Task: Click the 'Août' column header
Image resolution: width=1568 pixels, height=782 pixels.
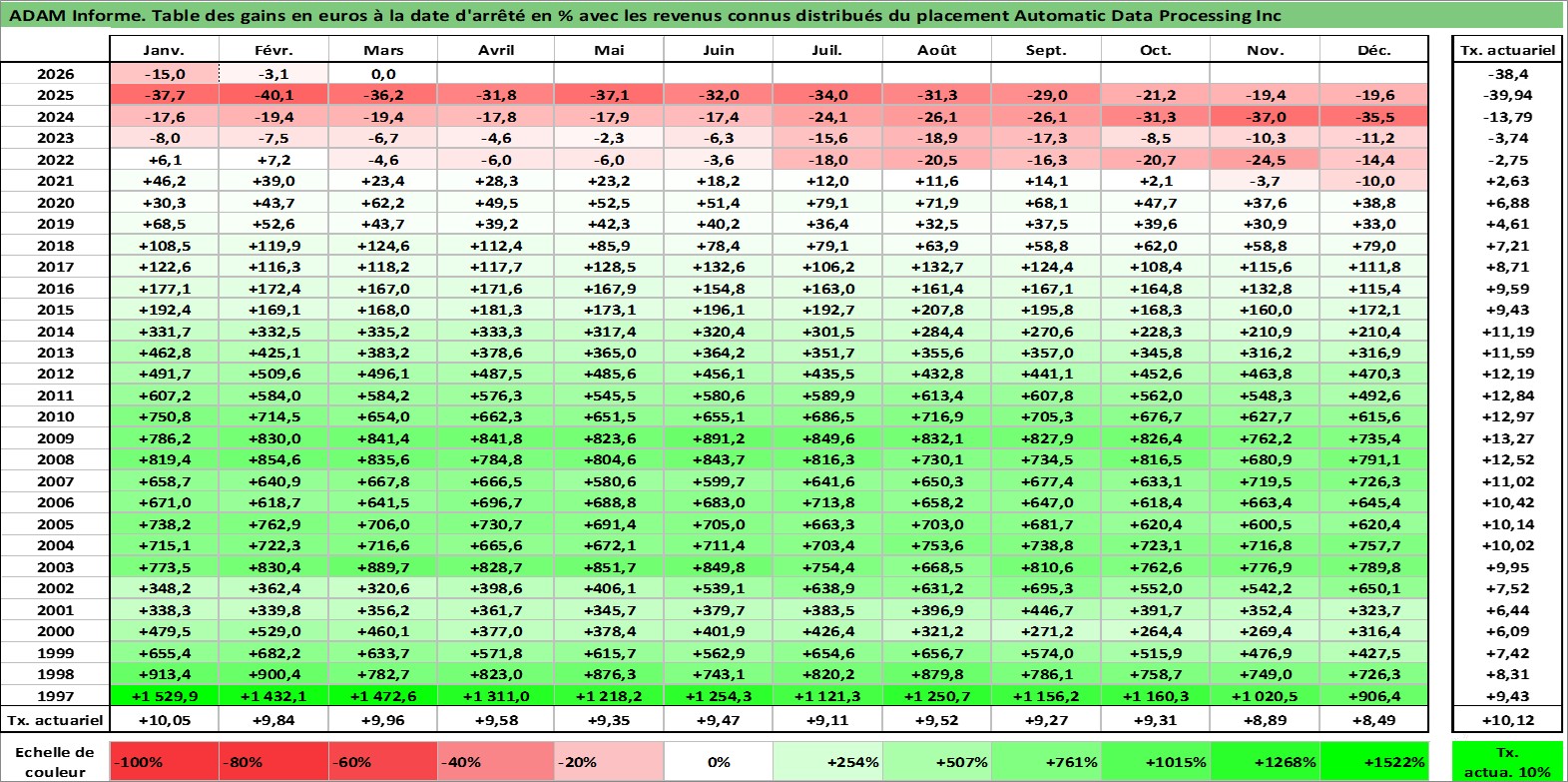Action: tap(937, 50)
